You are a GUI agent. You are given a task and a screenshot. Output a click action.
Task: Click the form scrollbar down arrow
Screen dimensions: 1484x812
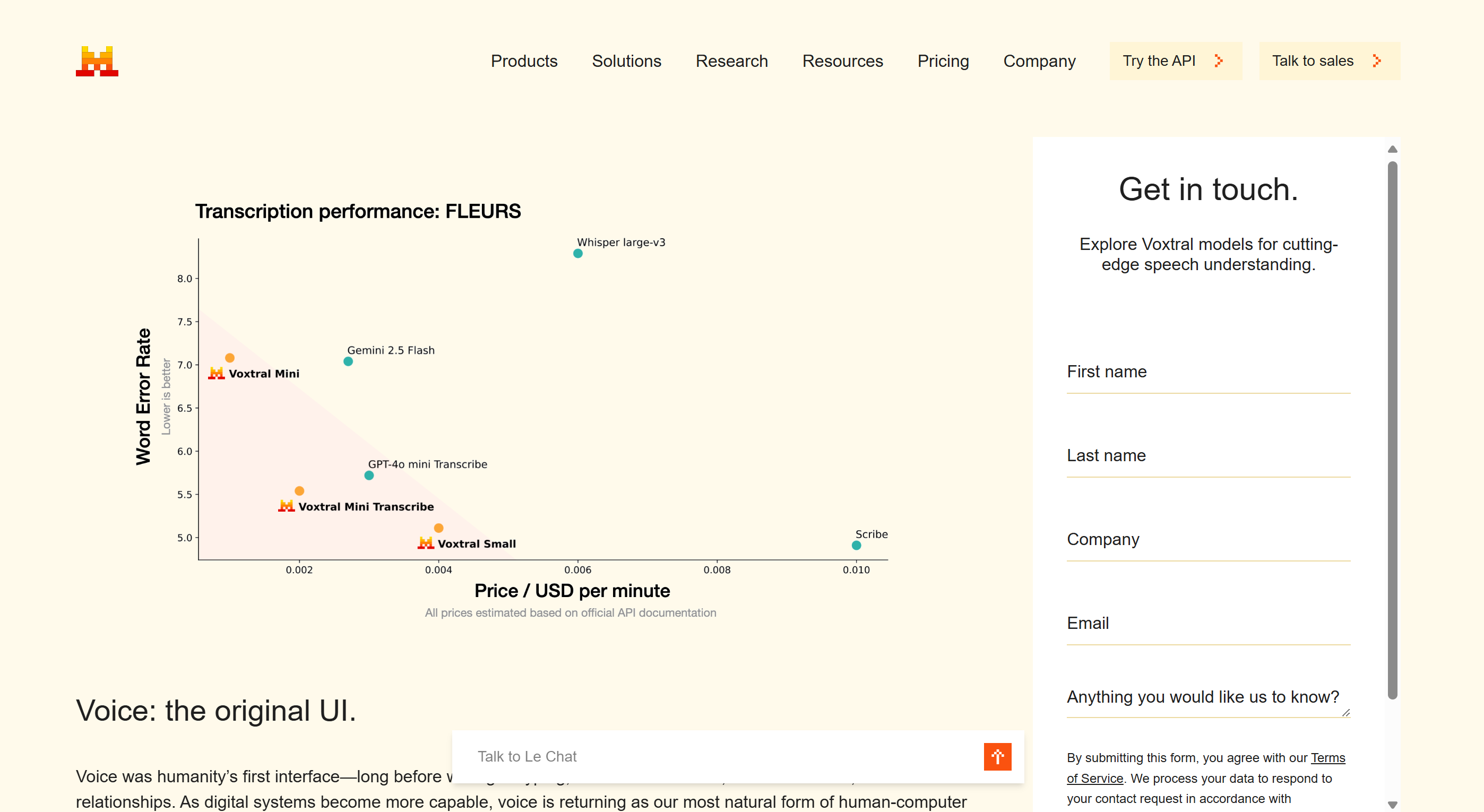click(x=1392, y=805)
